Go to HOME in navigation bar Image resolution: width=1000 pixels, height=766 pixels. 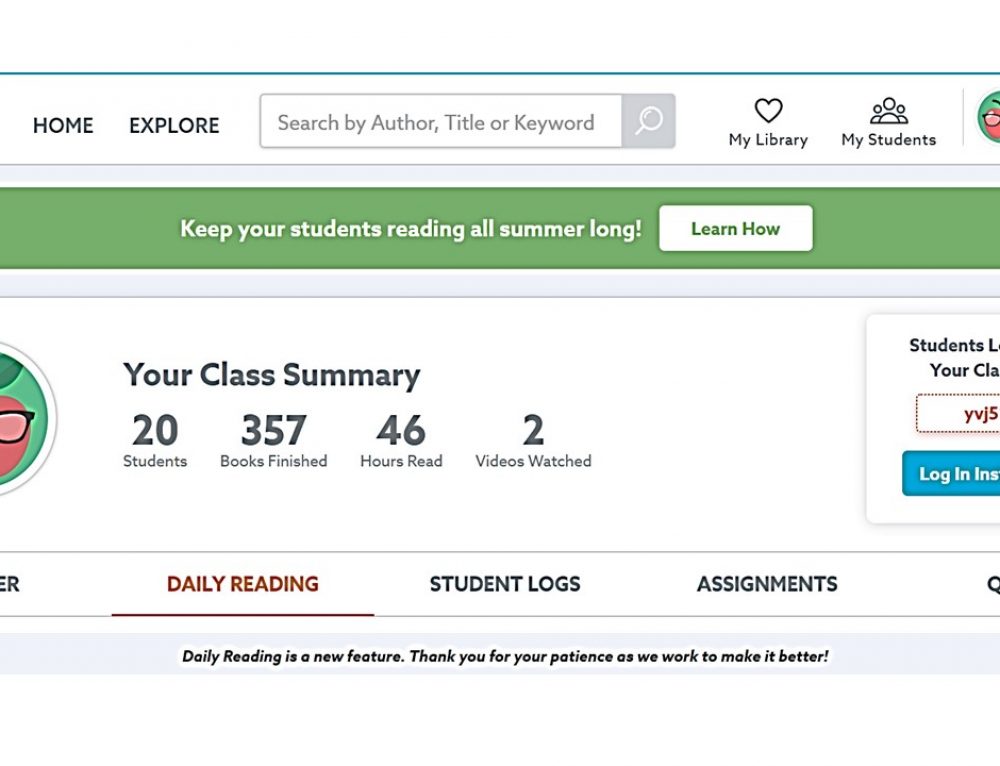point(63,126)
